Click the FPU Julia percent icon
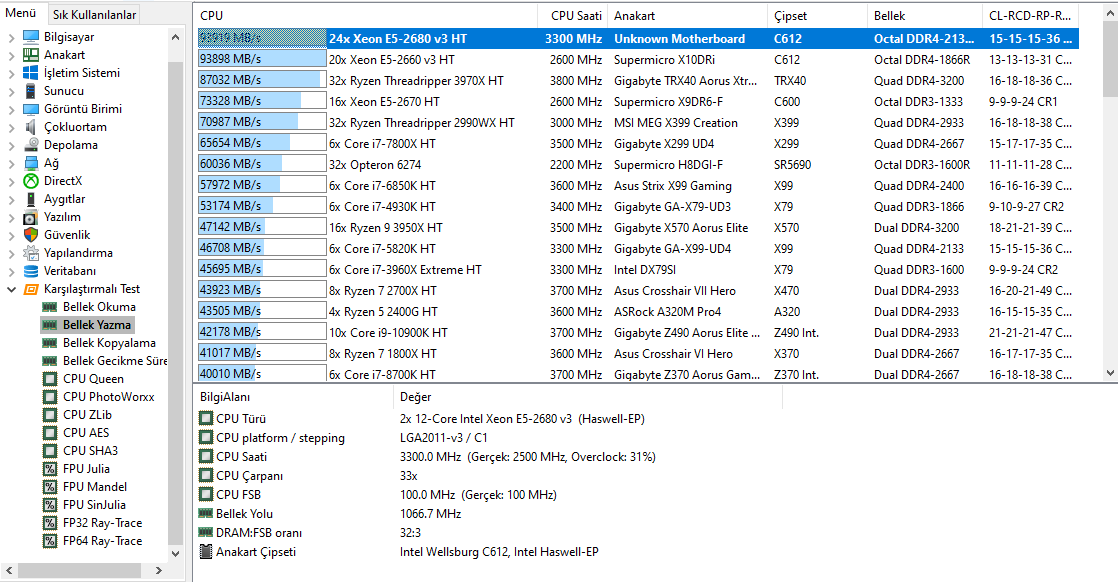The image size is (1118, 582). 49,469
